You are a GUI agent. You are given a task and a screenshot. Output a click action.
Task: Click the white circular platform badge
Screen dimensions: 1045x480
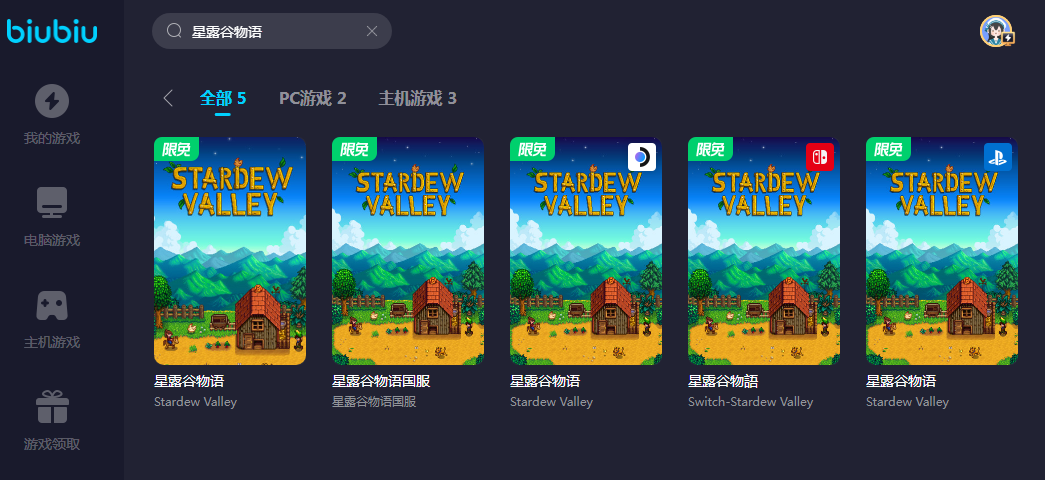[642, 157]
